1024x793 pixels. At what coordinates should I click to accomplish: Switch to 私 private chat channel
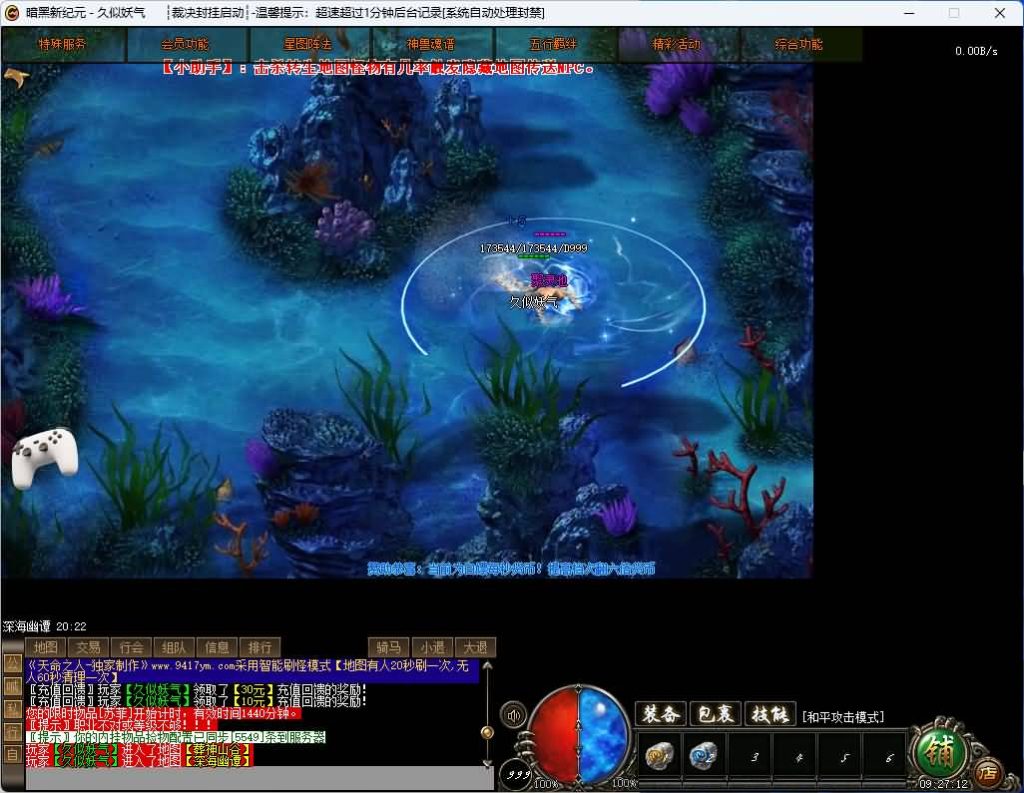click(12, 709)
